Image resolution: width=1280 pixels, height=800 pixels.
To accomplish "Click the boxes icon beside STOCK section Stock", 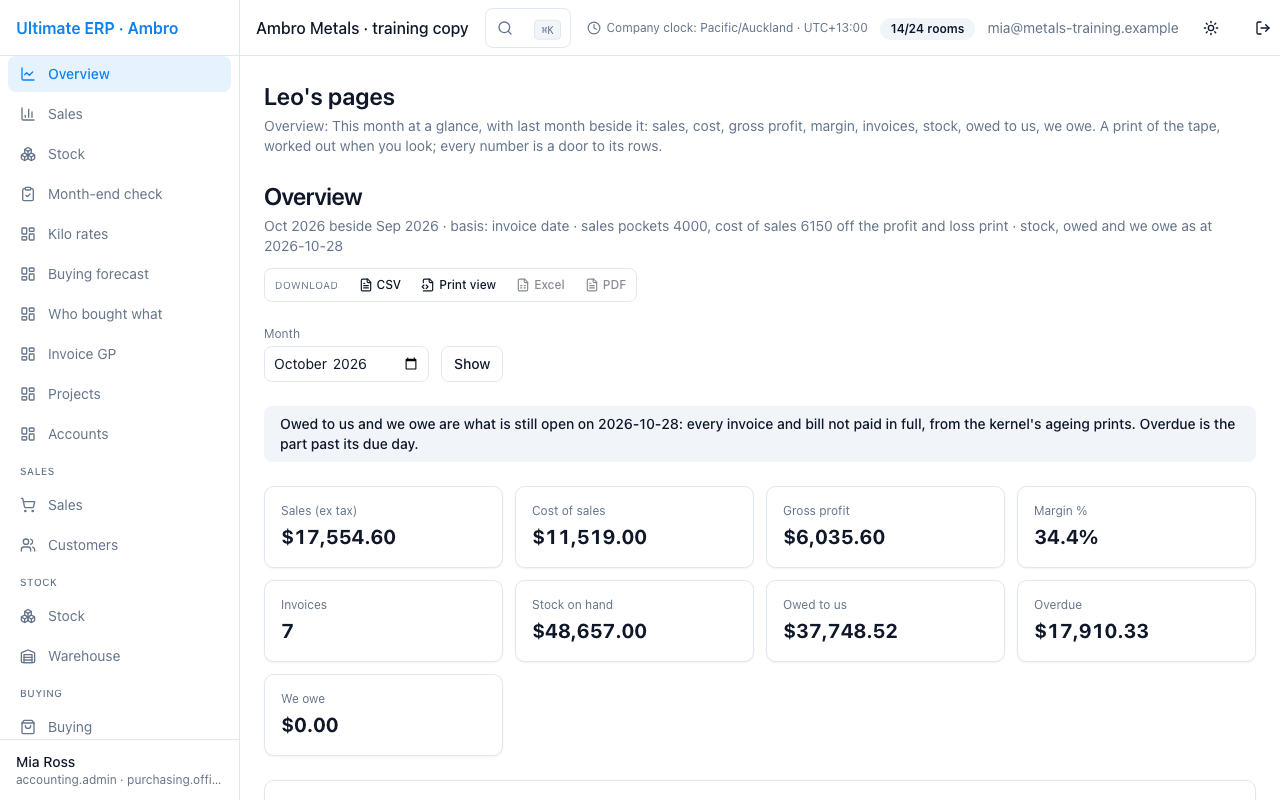I will pyautogui.click(x=28, y=616).
